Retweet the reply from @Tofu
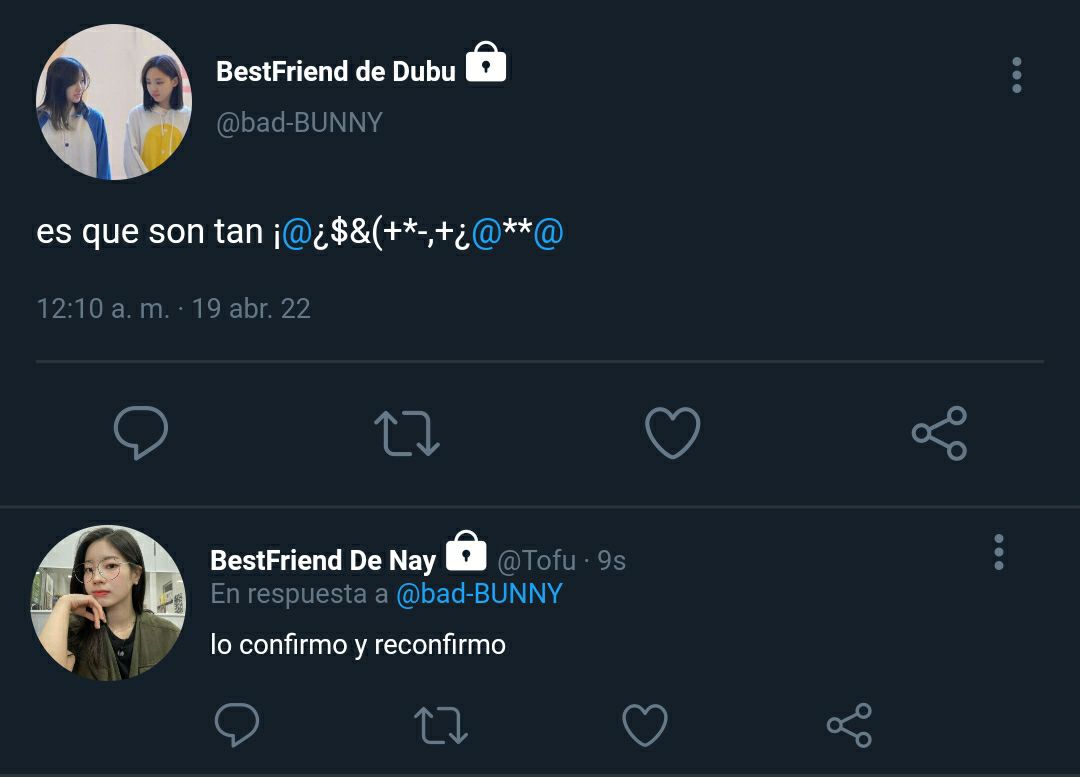 coord(441,725)
